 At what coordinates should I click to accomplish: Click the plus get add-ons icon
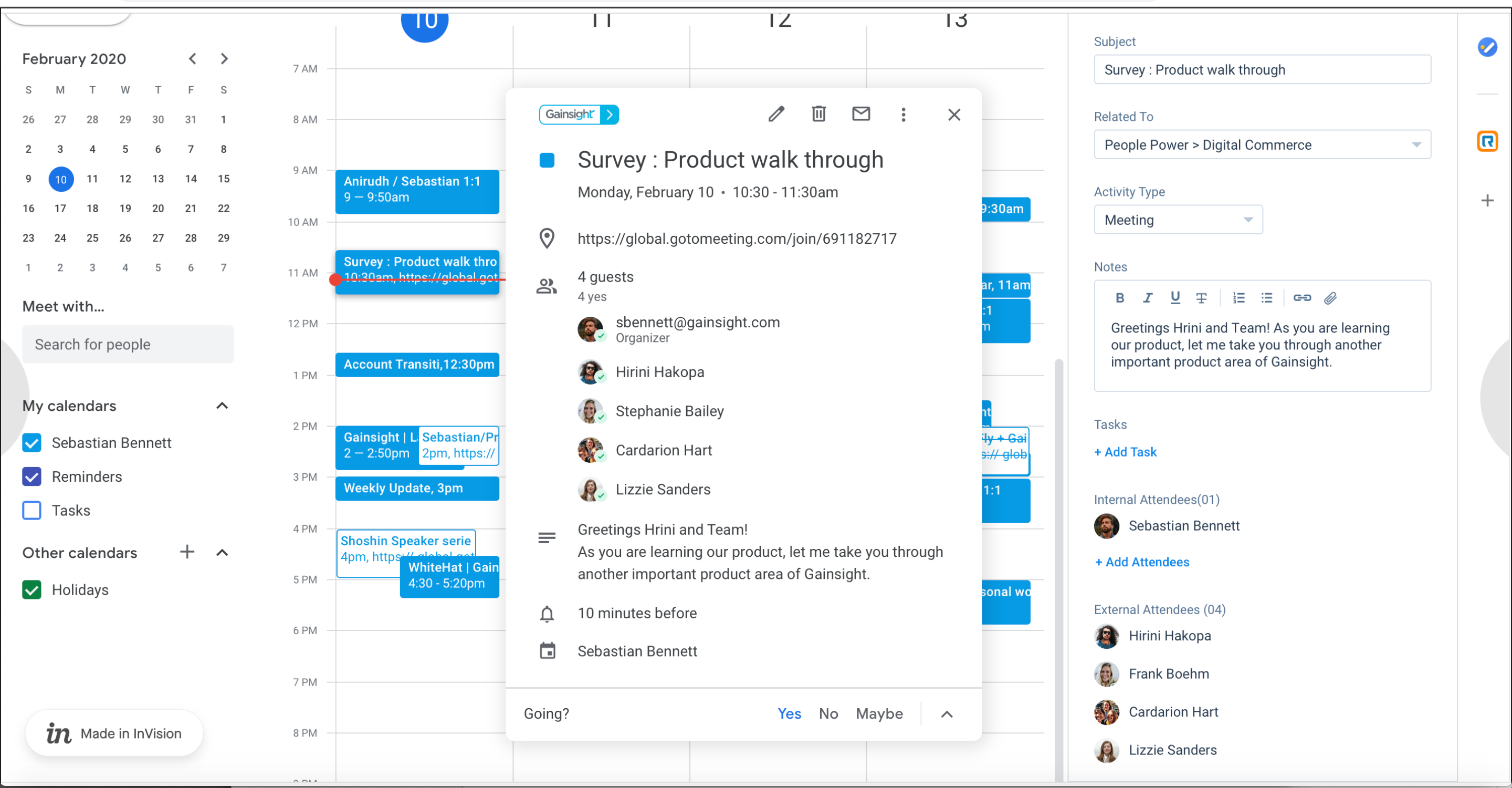tap(1487, 201)
